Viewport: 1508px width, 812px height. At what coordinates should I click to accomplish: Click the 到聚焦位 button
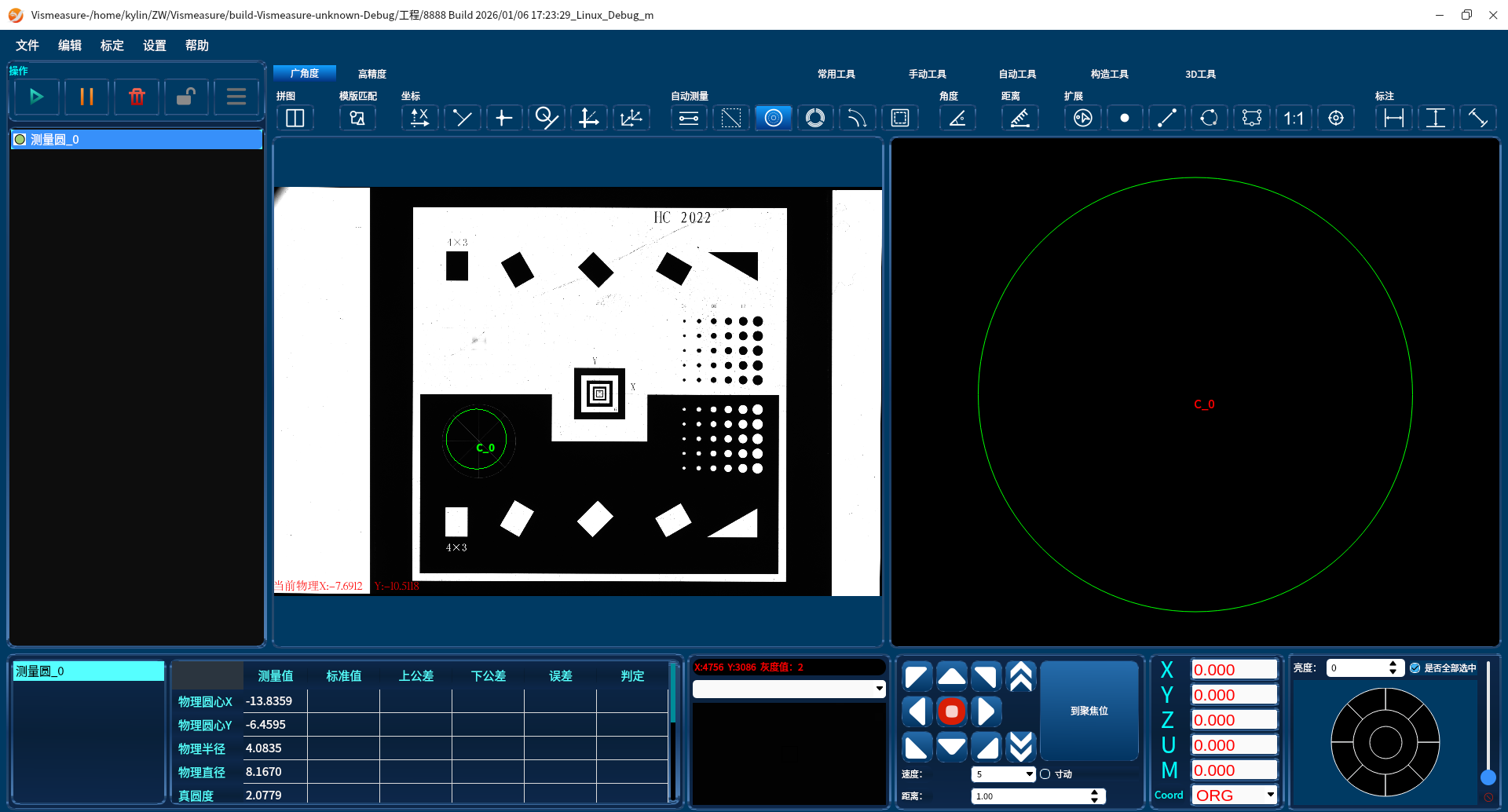click(x=1089, y=711)
